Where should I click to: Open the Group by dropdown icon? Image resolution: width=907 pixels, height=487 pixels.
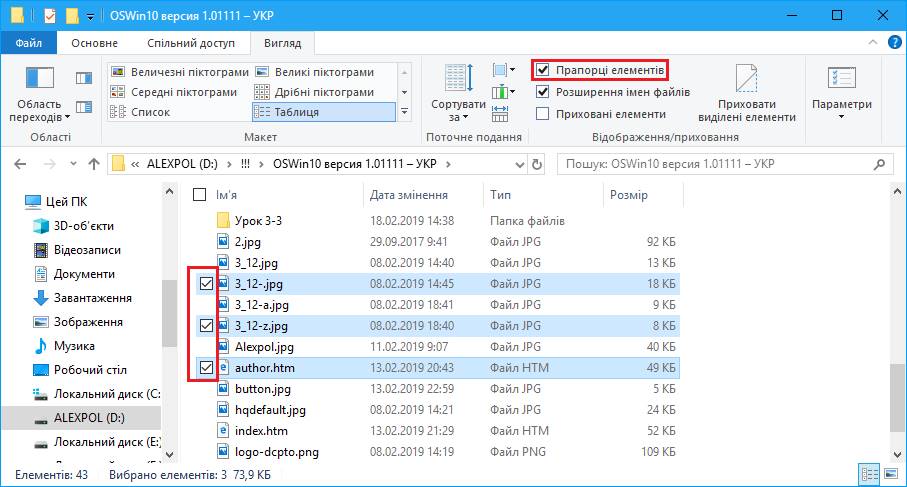[503, 70]
